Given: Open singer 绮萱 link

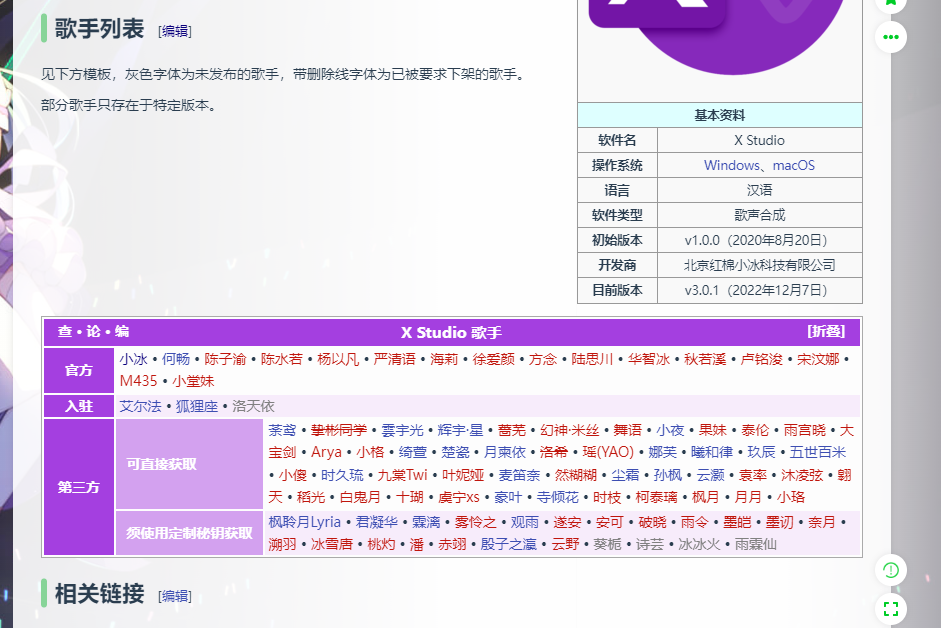Looking at the screenshot, I should [x=412, y=452].
